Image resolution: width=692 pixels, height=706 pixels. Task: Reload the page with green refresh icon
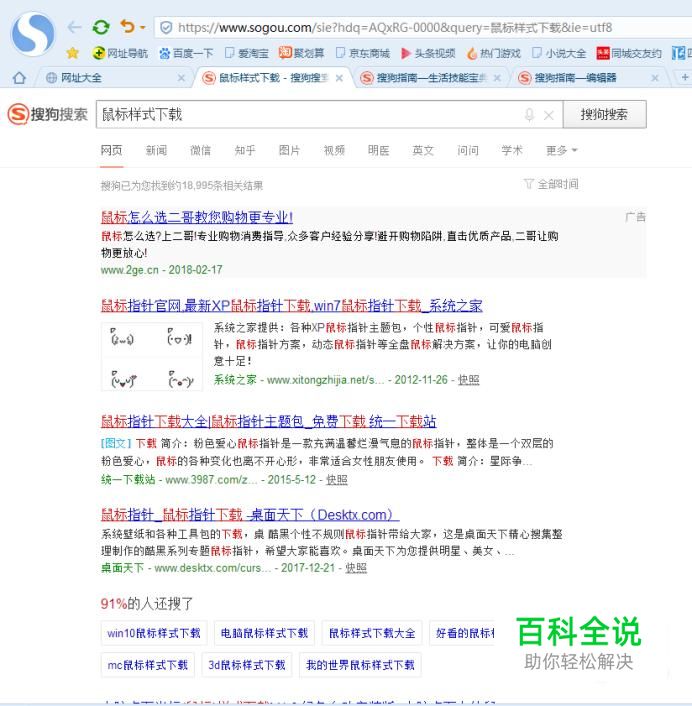(x=101, y=27)
